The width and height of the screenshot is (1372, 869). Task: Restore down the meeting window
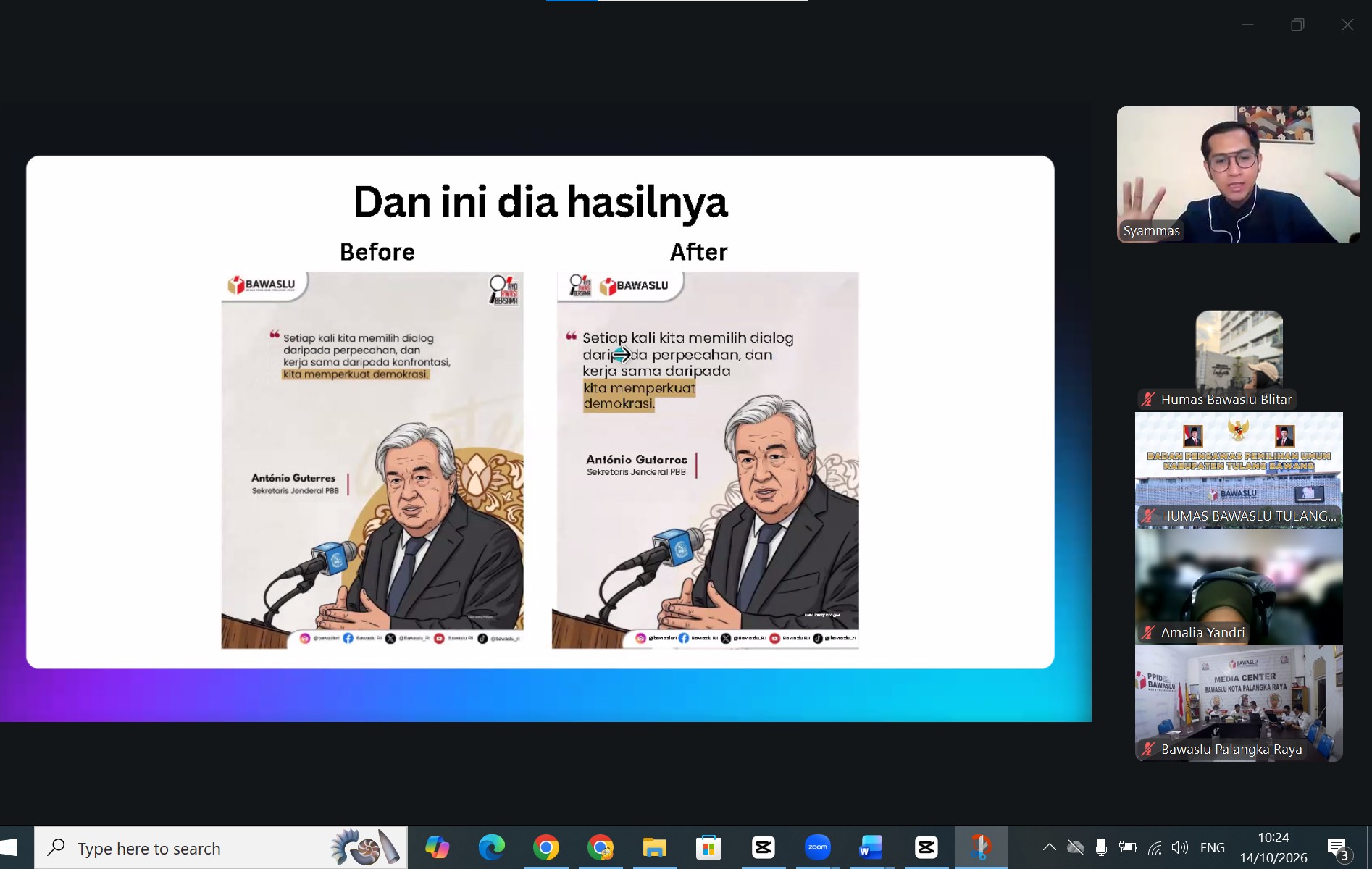click(1297, 25)
